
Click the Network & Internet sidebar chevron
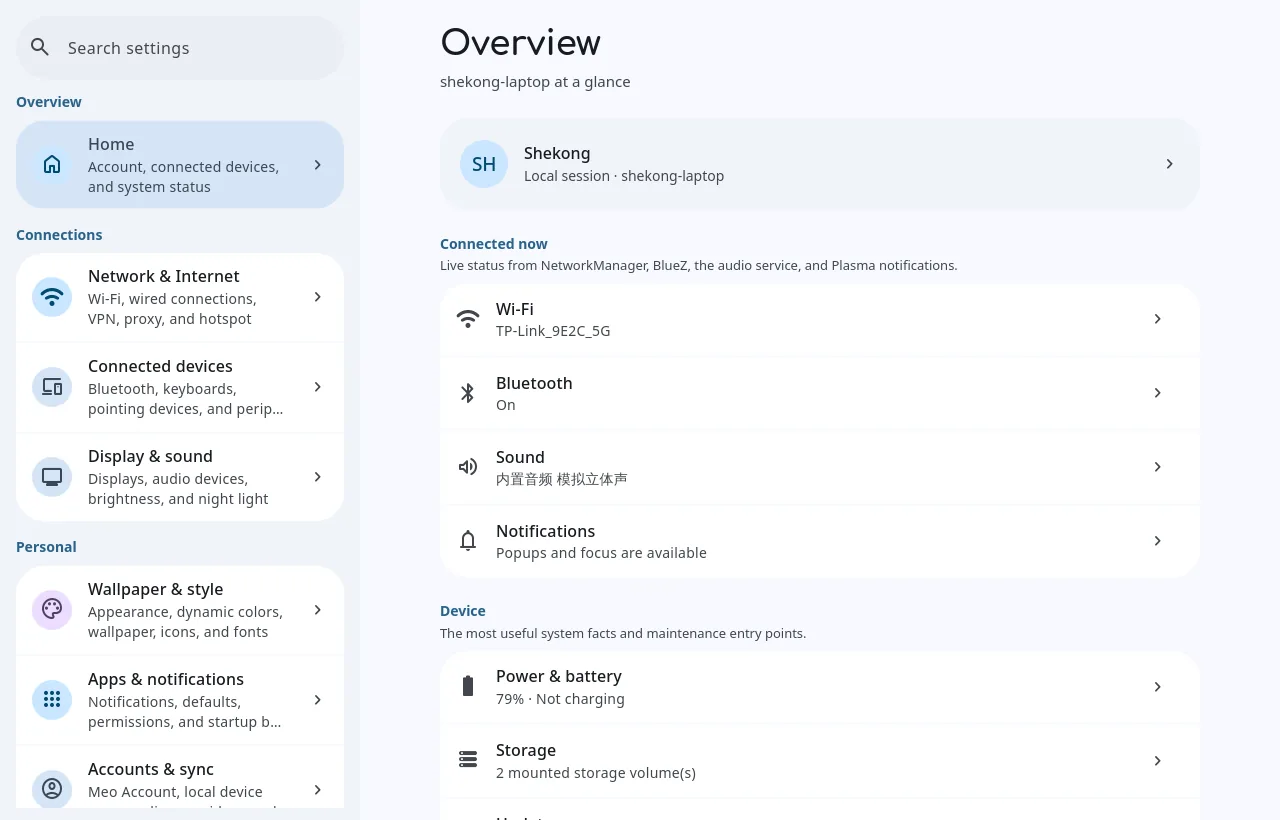coord(317,297)
